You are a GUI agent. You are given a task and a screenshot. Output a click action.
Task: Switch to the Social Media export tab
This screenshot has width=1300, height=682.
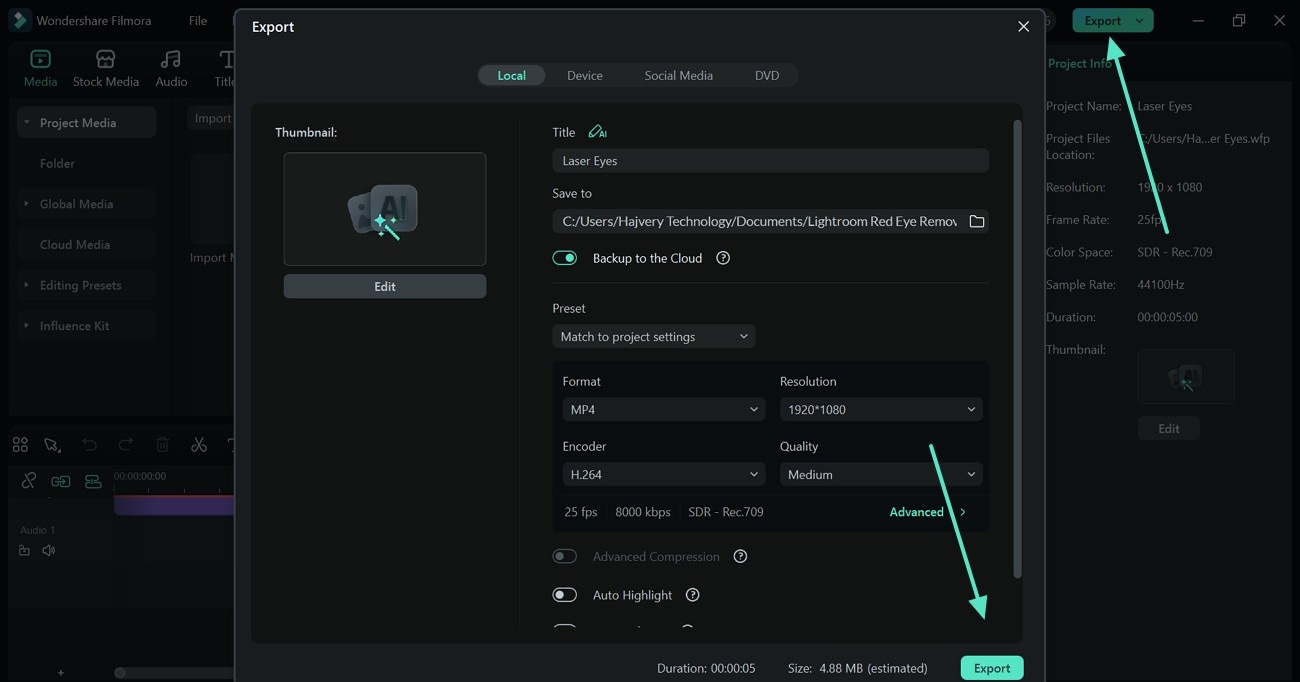click(678, 76)
